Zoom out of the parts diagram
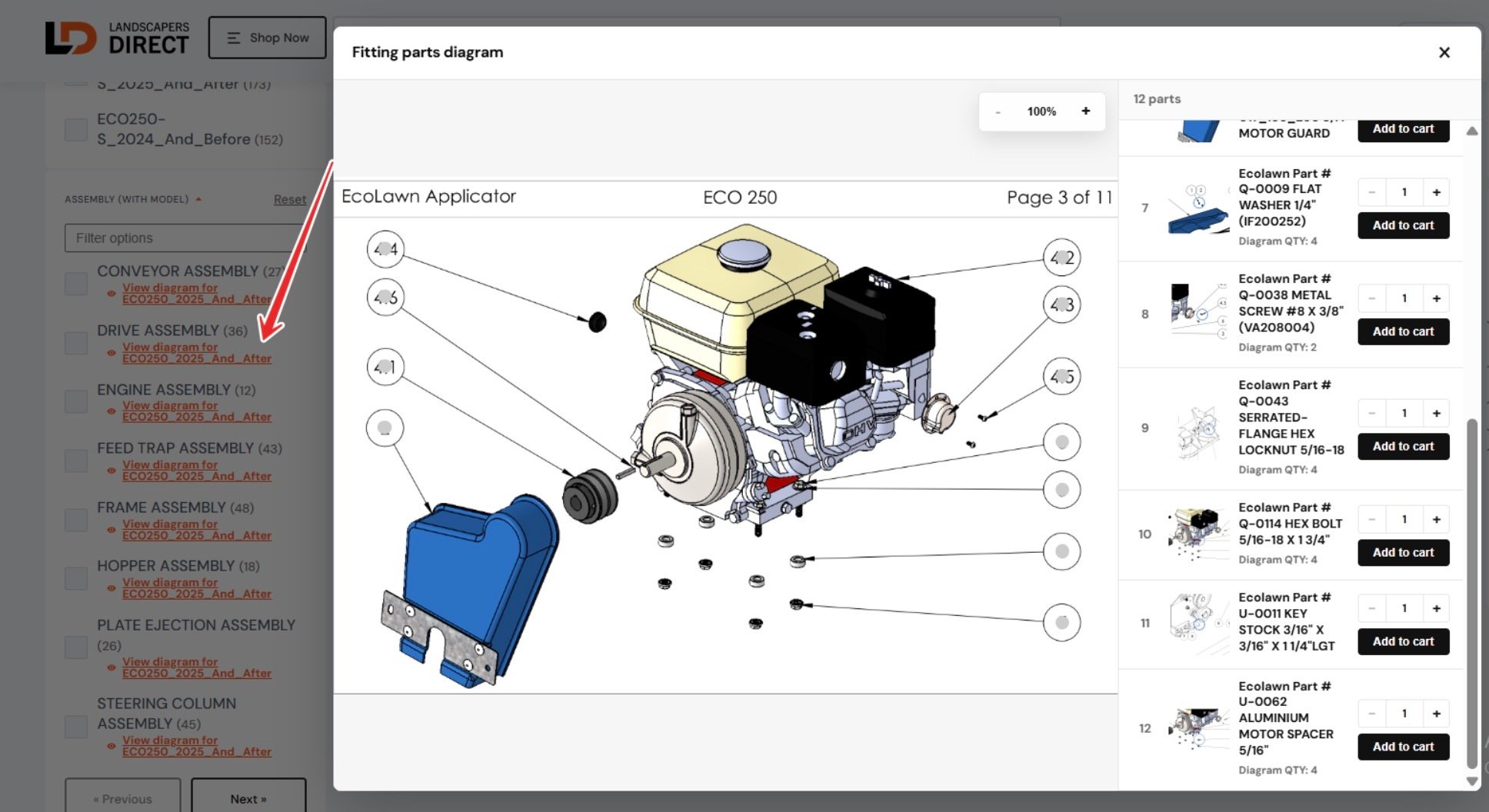 998,111
